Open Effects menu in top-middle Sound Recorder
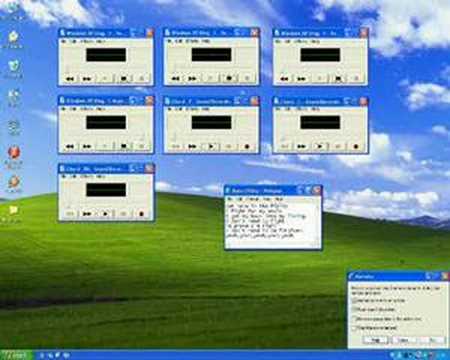 click(x=192, y=41)
